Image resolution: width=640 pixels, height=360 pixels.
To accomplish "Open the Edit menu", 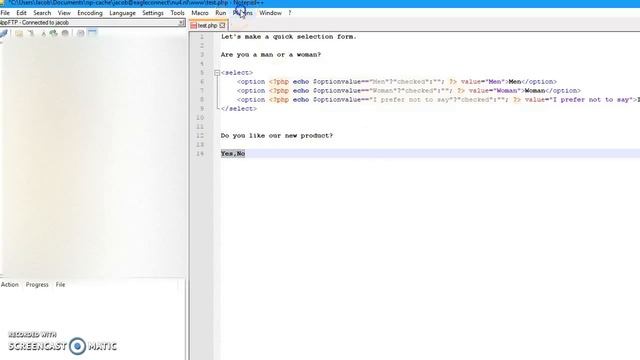I will 21,13.
